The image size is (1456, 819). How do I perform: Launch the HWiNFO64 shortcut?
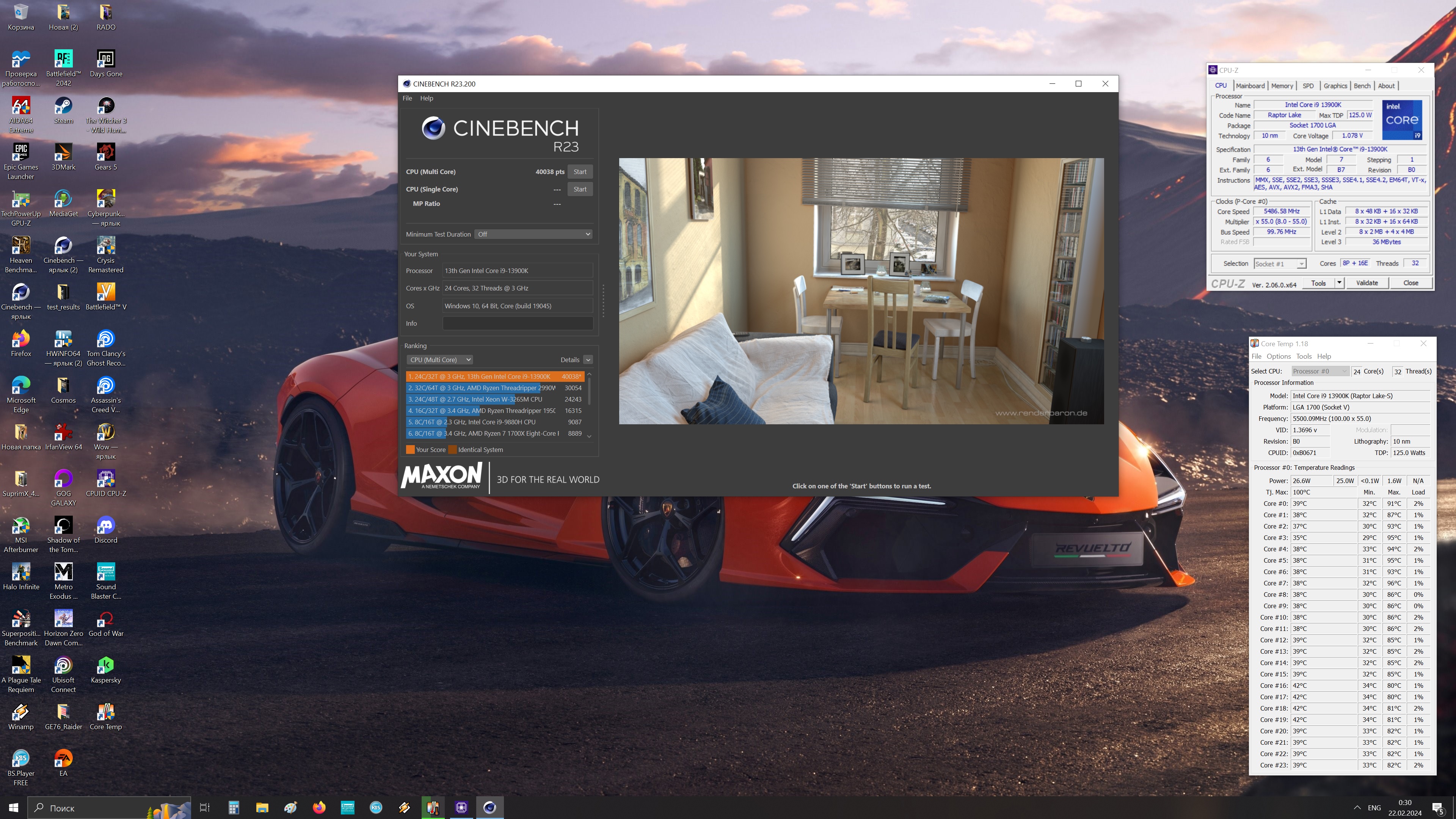pos(63,339)
